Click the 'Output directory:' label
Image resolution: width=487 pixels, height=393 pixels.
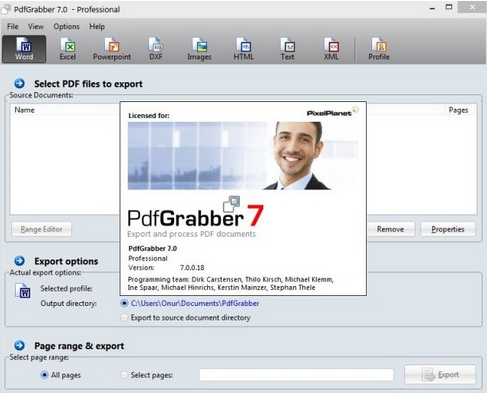click(69, 303)
